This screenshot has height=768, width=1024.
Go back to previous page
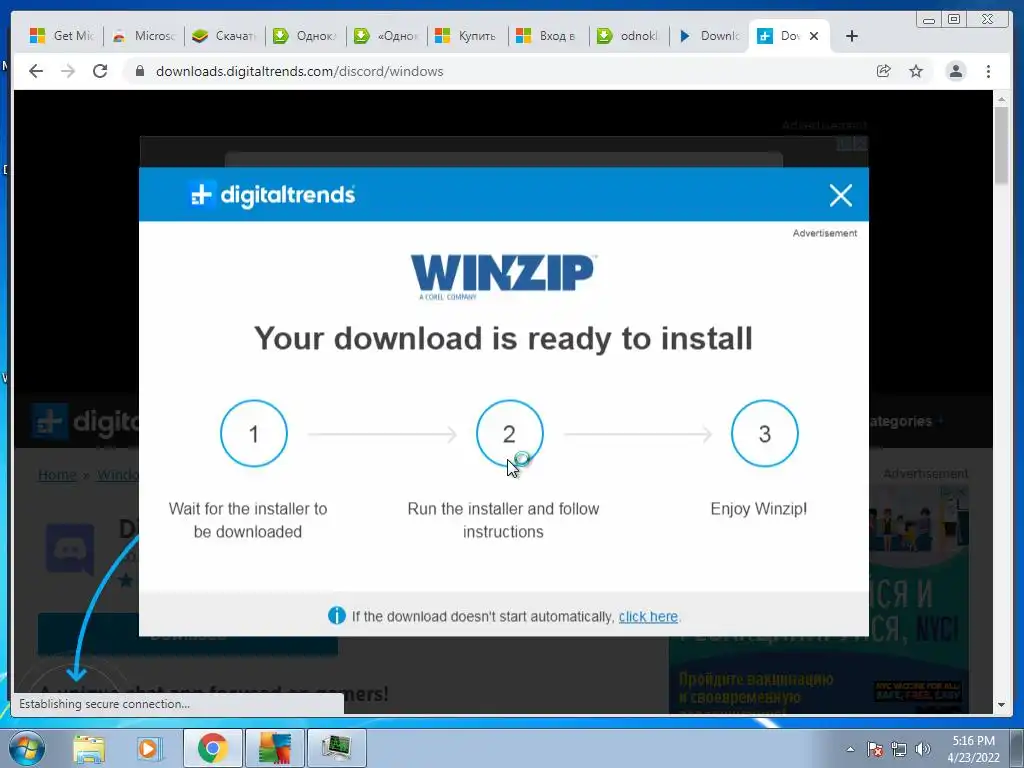coord(36,71)
